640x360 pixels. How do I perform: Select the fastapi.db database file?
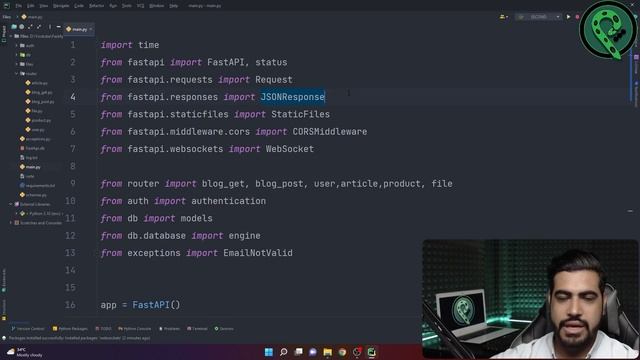tap(32, 148)
